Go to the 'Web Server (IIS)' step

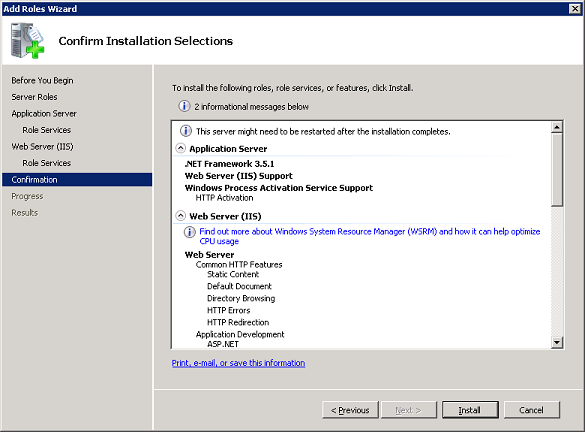pyautogui.click(x=43, y=147)
